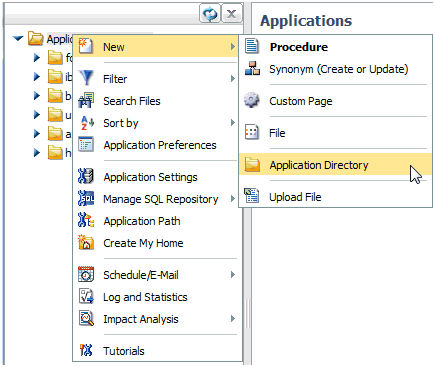This screenshot has width=435, height=367.
Task: Click the Log and Statistics icon
Action: (86, 296)
